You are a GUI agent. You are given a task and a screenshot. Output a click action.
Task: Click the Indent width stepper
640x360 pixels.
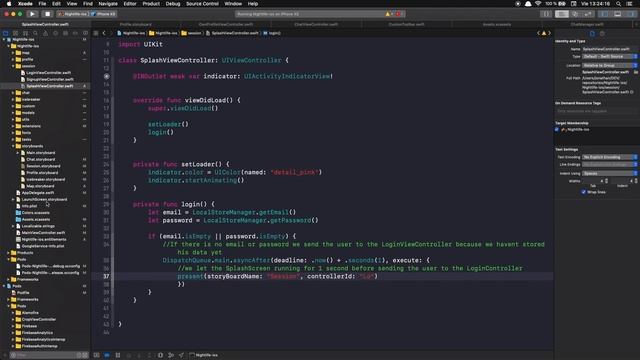pos(636,181)
